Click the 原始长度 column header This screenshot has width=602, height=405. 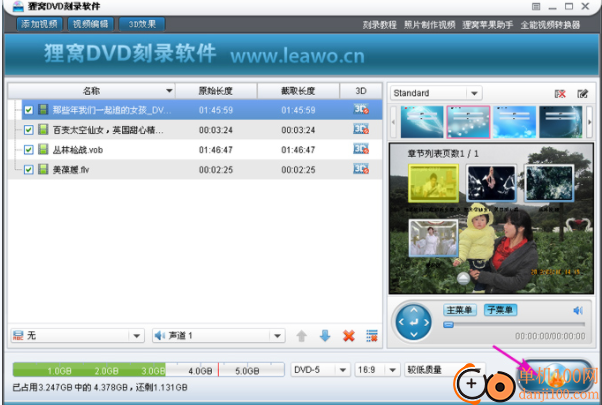tap(216, 91)
